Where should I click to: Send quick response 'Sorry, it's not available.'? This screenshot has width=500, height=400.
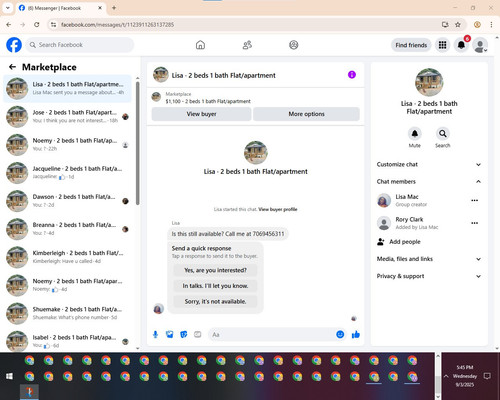[215, 302]
